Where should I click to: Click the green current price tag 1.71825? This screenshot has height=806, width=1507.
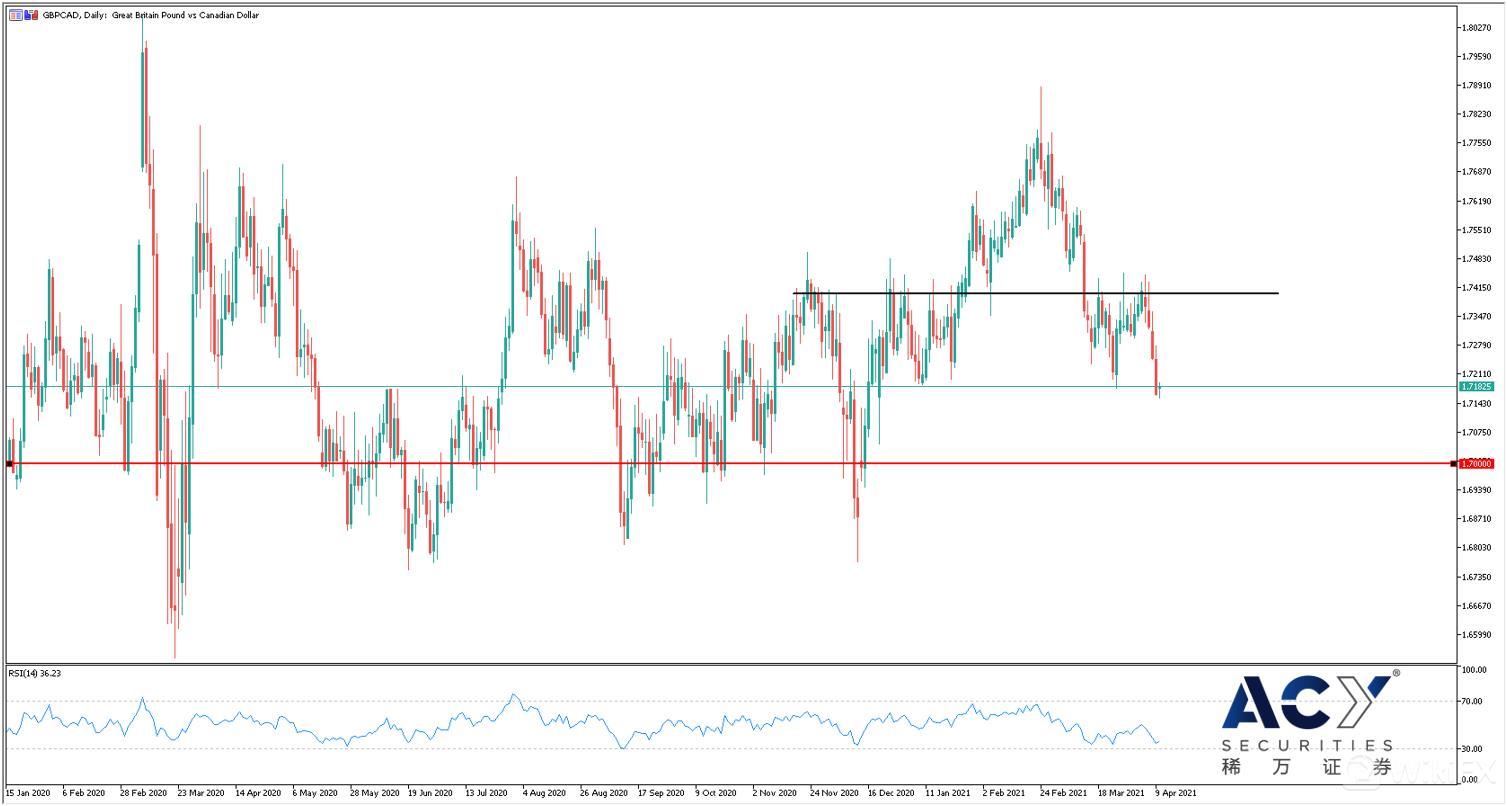click(x=1476, y=386)
